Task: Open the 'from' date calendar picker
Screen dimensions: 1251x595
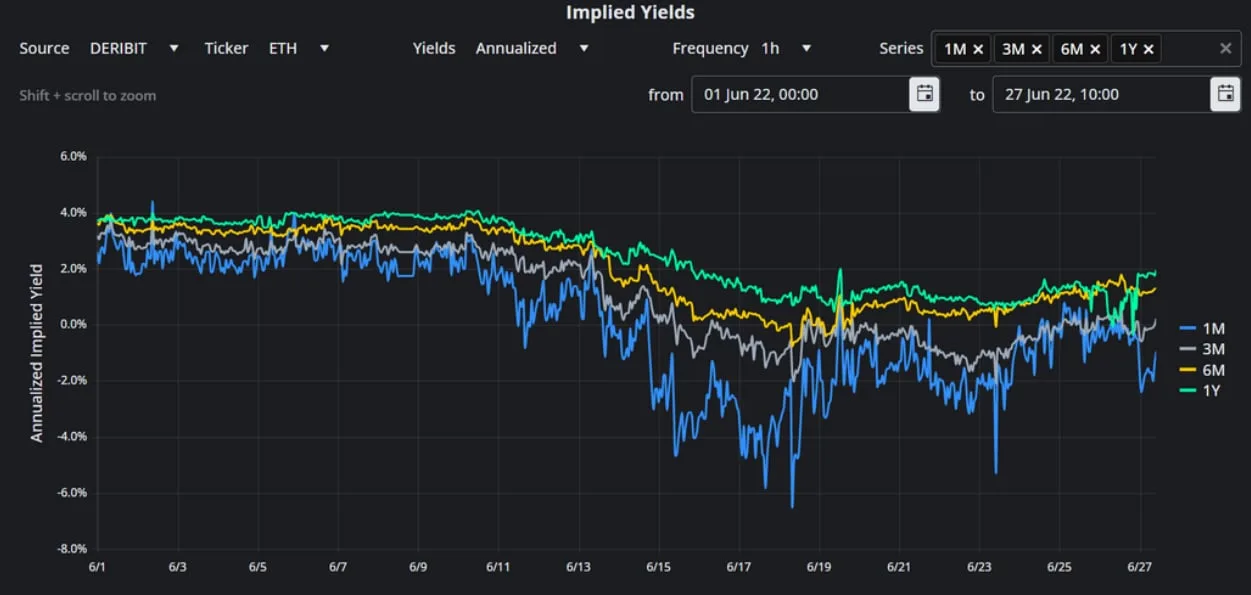Action: (x=925, y=94)
